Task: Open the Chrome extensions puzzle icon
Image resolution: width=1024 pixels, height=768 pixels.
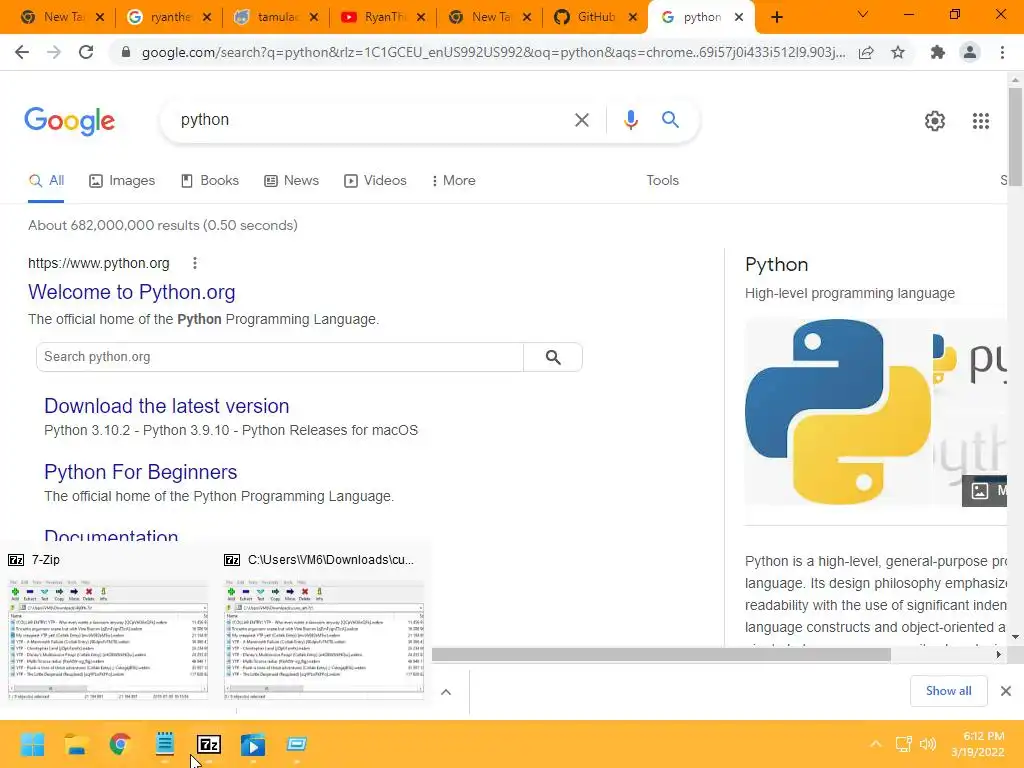Action: coord(938,52)
